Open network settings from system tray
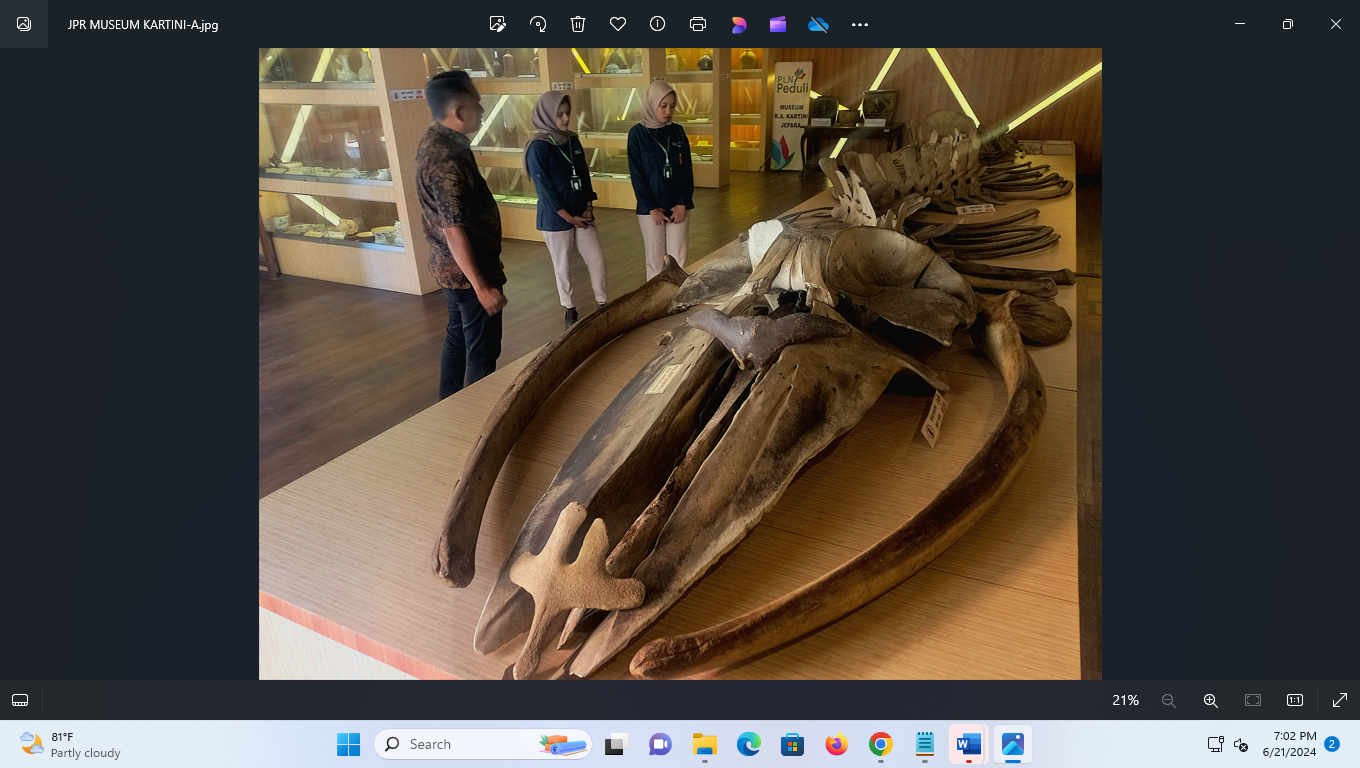 (1216, 744)
